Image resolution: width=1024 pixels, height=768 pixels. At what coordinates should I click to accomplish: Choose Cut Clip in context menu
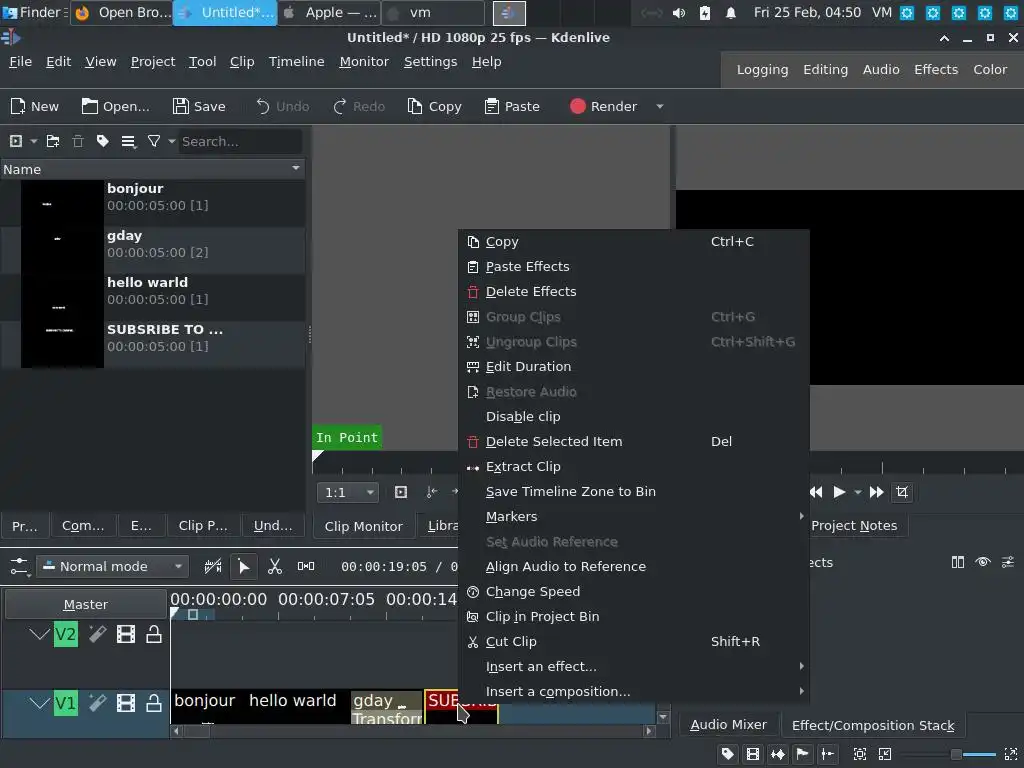pyautogui.click(x=633, y=641)
